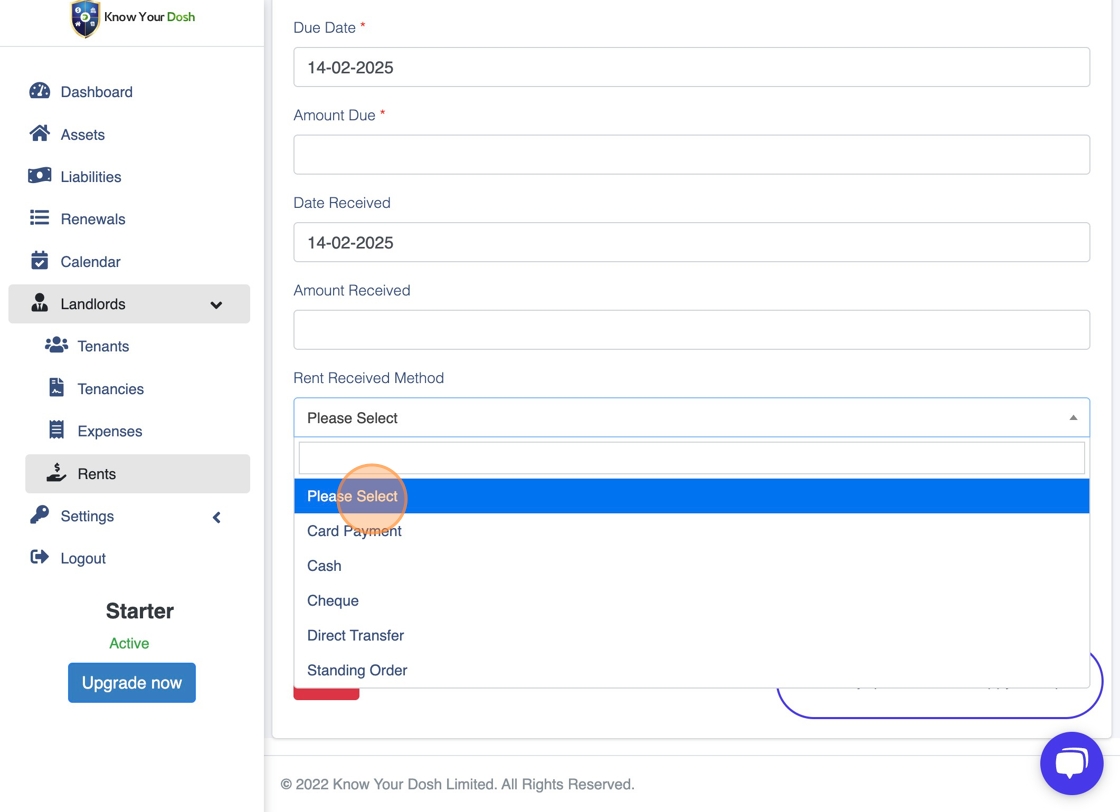Click the Liabilities money icon
The image size is (1120, 812).
click(40, 176)
